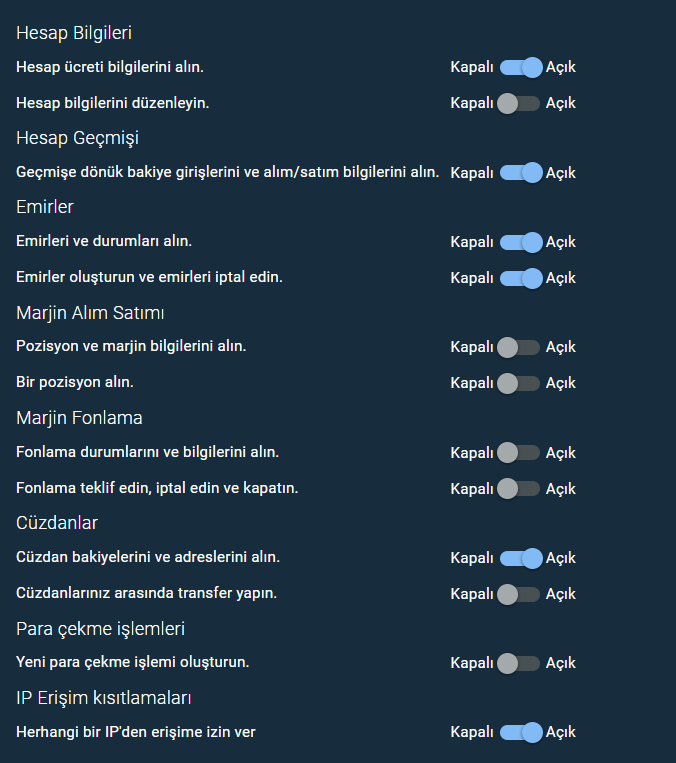Enable 'Fonlama durumlarını ve bilgilerini alın'
This screenshot has width=676, height=763.
click(x=520, y=453)
